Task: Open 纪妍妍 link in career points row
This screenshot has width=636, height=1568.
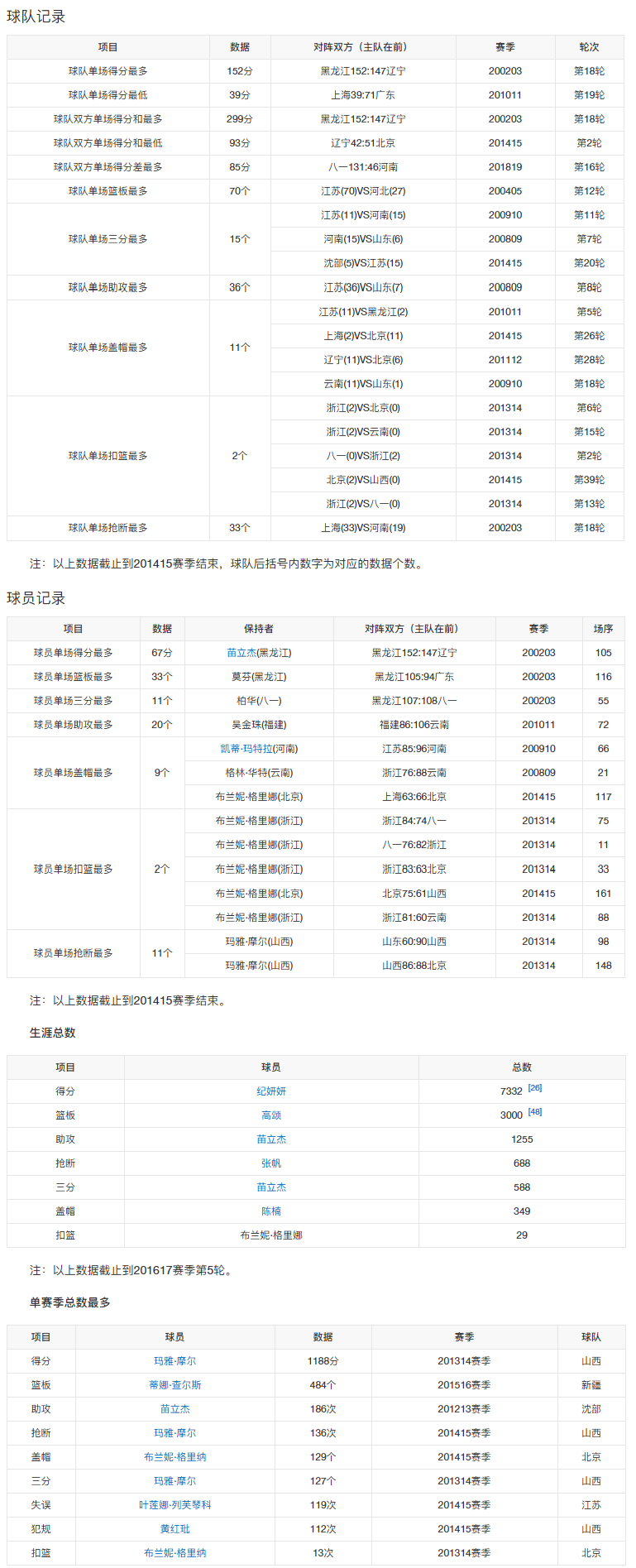Action: pyautogui.click(x=271, y=1091)
